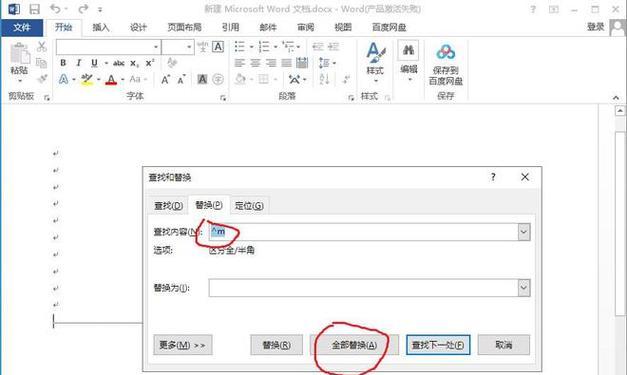Image resolution: width=627 pixels, height=375 pixels.
Task: Click Increase Indent icon
Action: [x=333, y=46]
